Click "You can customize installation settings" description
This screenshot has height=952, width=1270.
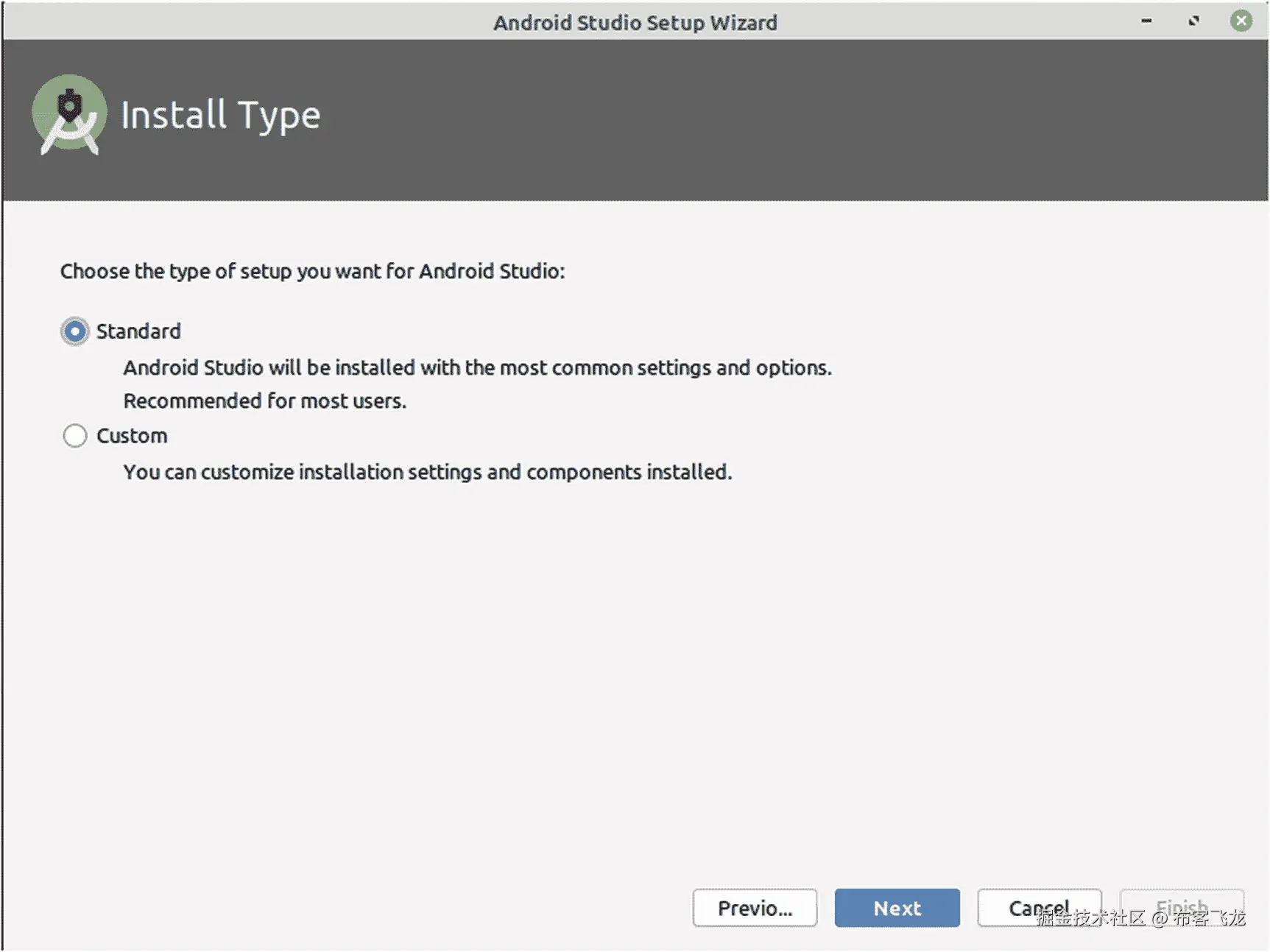coord(428,472)
